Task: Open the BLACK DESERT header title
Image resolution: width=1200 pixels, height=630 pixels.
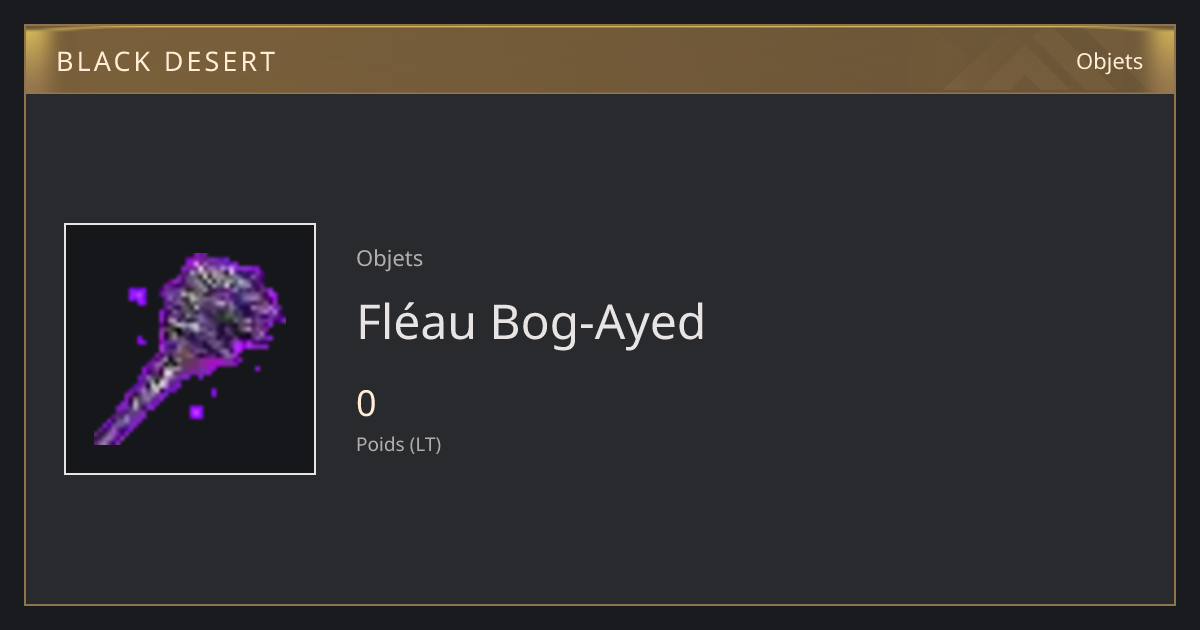Action: 166,62
